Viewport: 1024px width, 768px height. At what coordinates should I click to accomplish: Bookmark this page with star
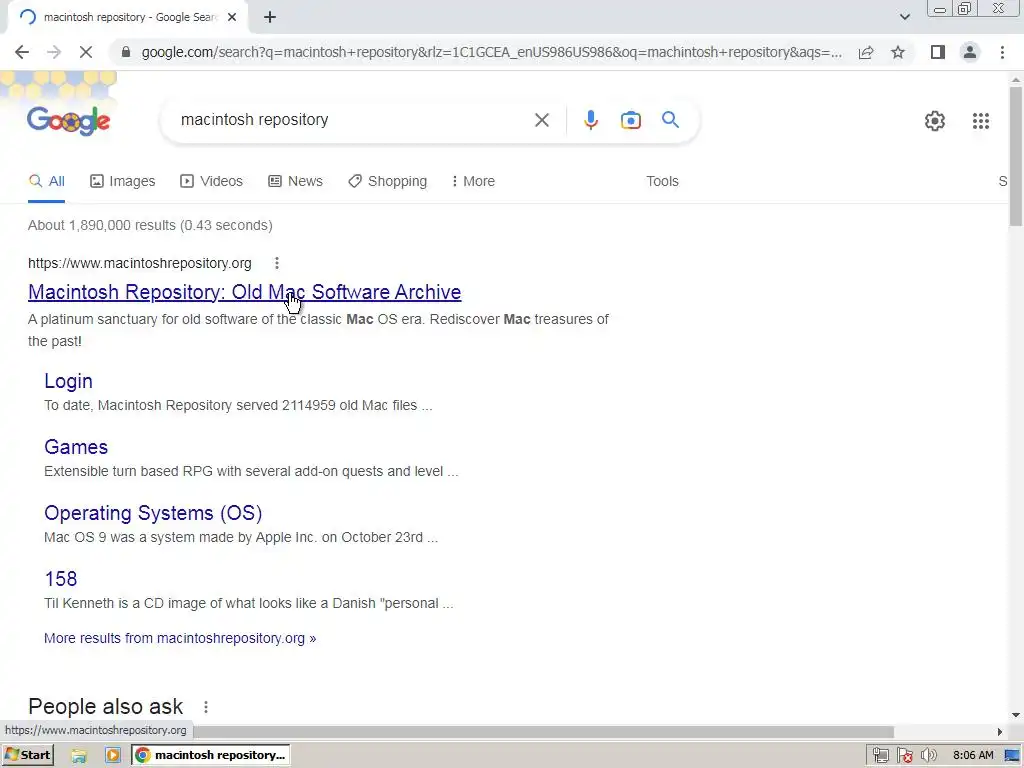point(898,52)
